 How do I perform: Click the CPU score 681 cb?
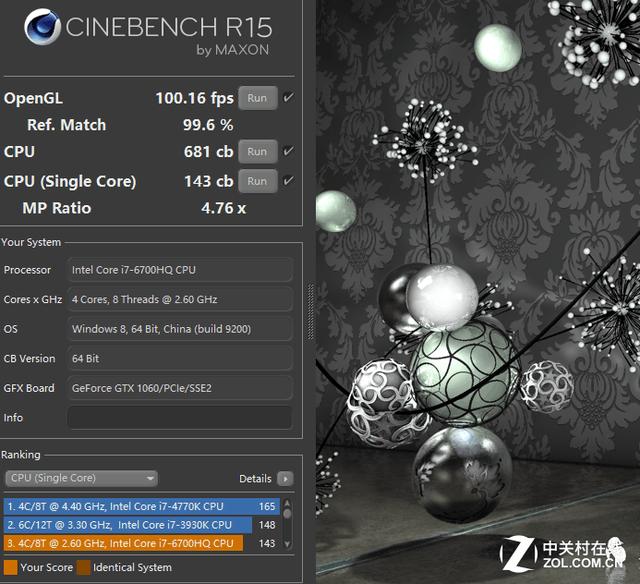pyautogui.click(x=208, y=151)
